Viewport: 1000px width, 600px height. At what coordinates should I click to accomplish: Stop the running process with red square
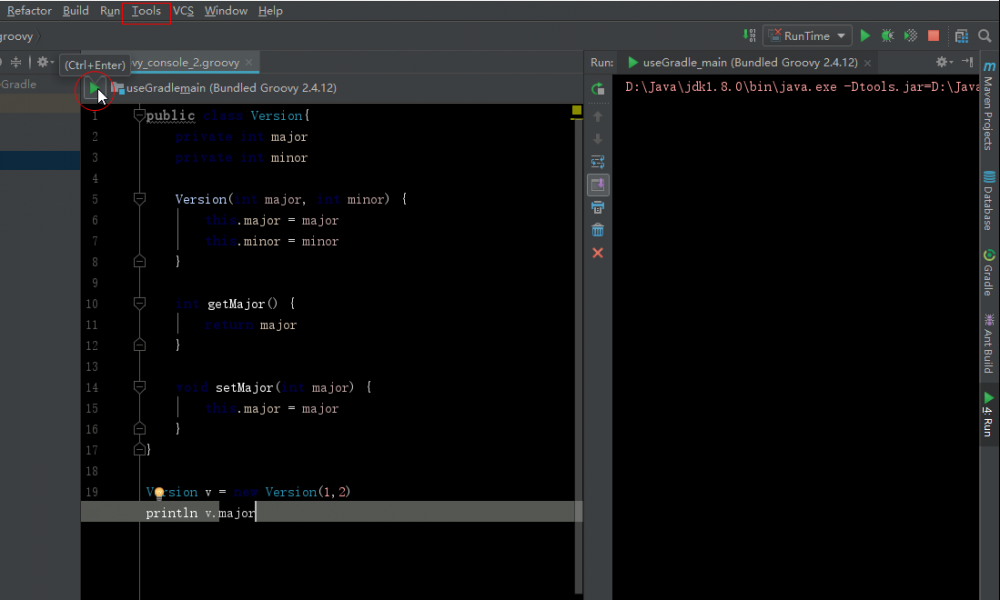coord(933,36)
